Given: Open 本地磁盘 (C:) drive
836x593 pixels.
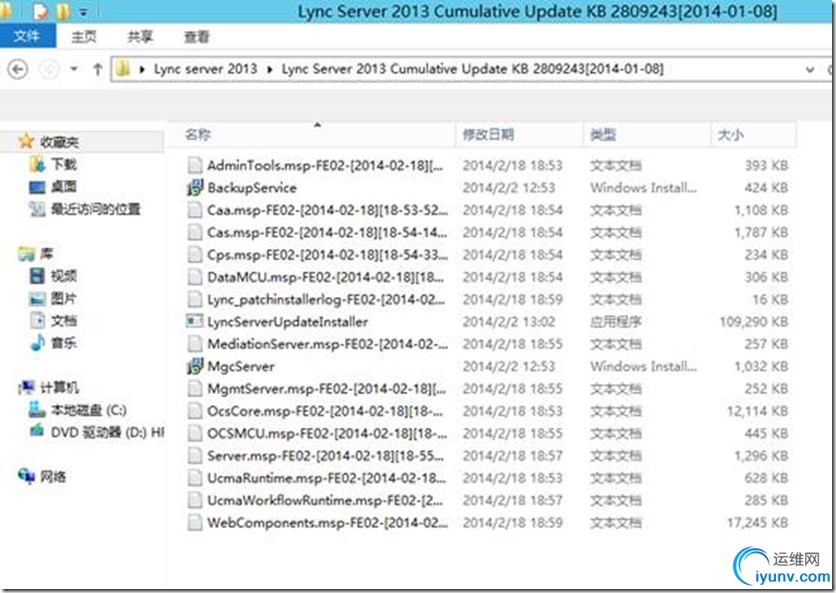Looking at the screenshot, I should tap(89, 410).
